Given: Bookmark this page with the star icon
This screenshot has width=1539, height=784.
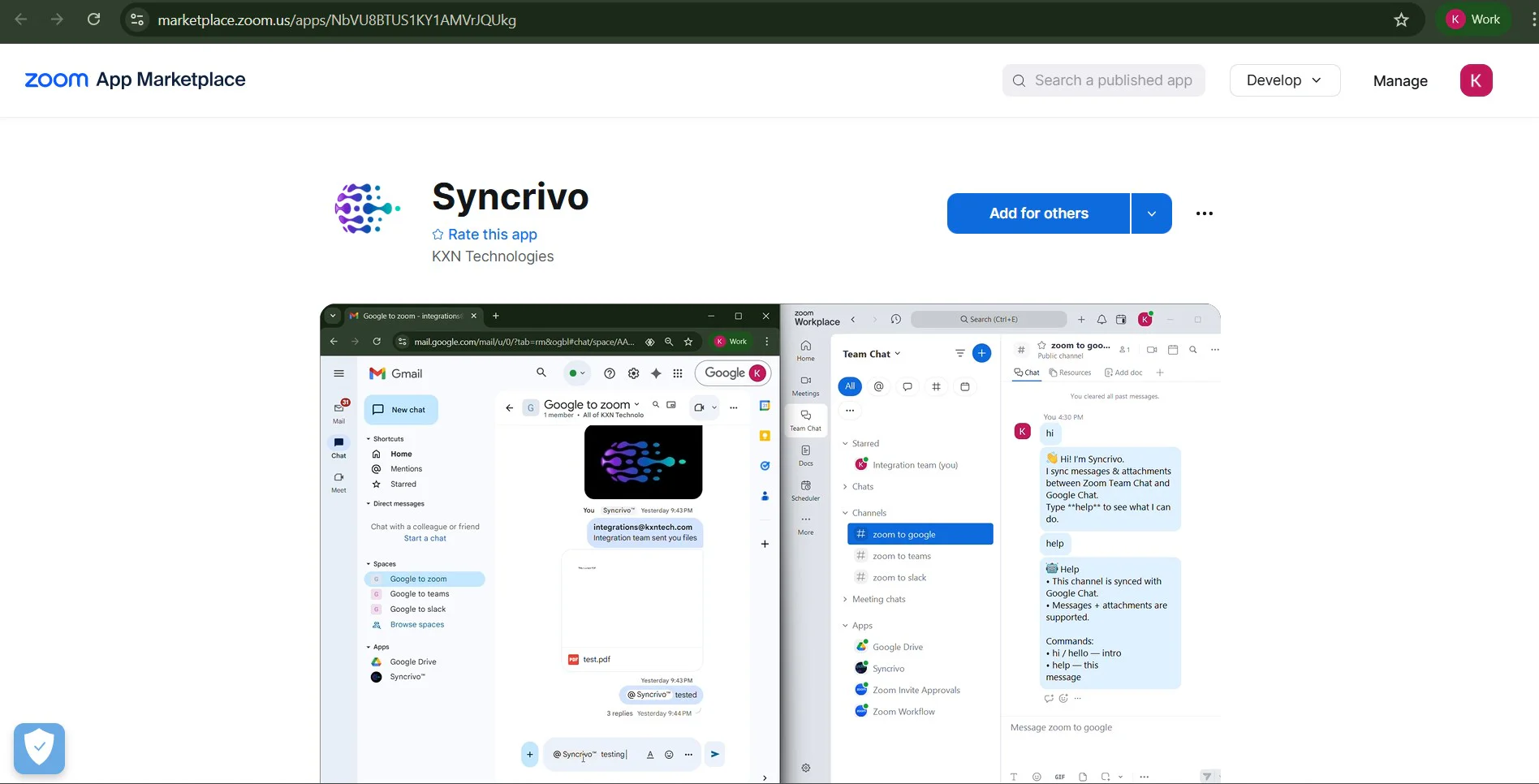Looking at the screenshot, I should [1401, 19].
